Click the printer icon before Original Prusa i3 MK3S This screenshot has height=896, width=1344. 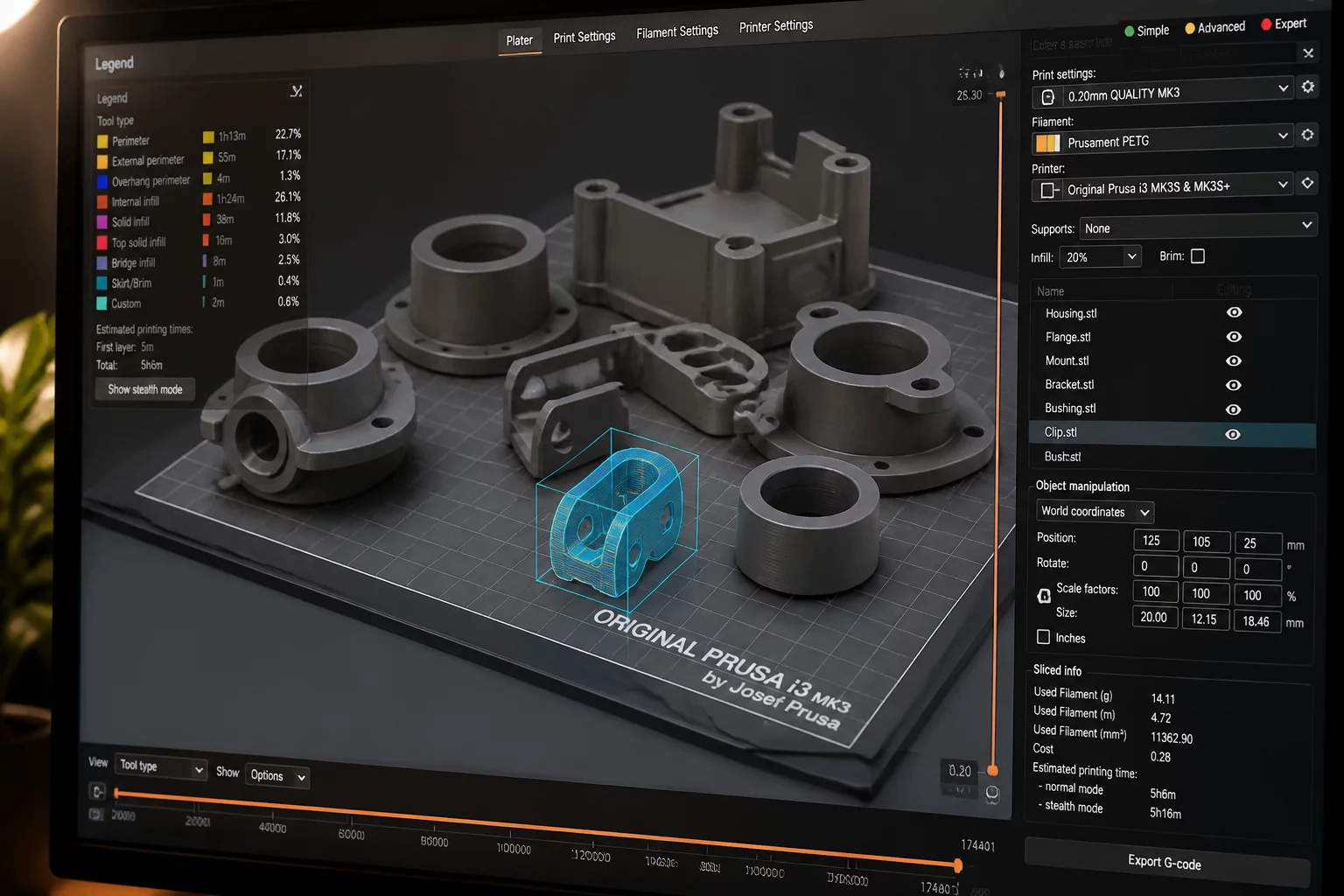(x=1048, y=190)
